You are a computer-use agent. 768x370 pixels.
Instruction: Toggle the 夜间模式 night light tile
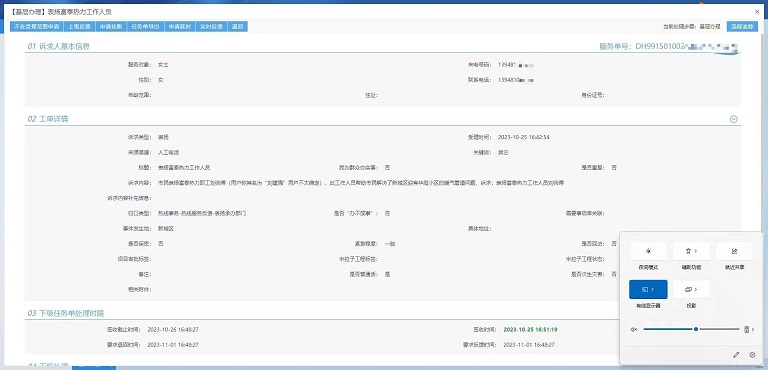(648, 251)
